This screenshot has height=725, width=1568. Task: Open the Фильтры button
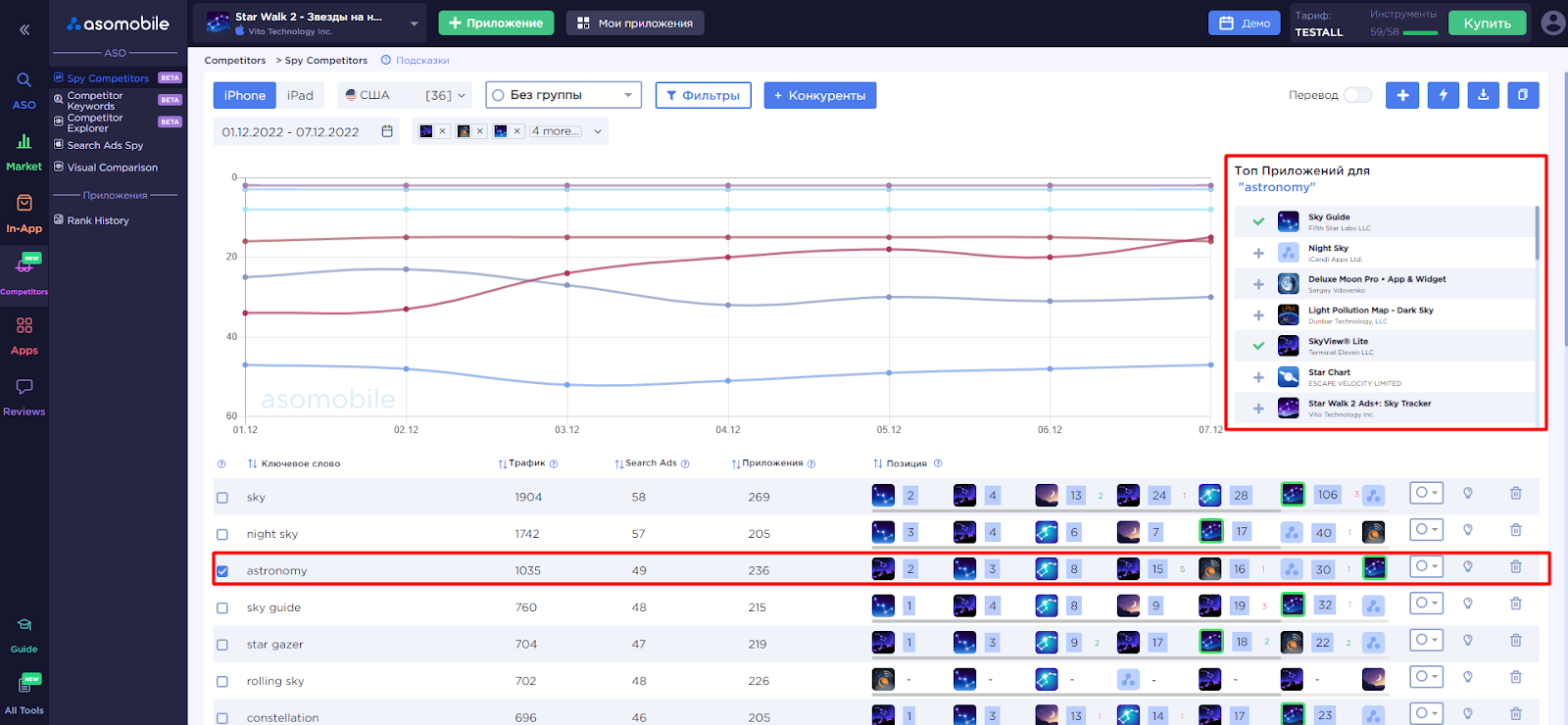703,95
